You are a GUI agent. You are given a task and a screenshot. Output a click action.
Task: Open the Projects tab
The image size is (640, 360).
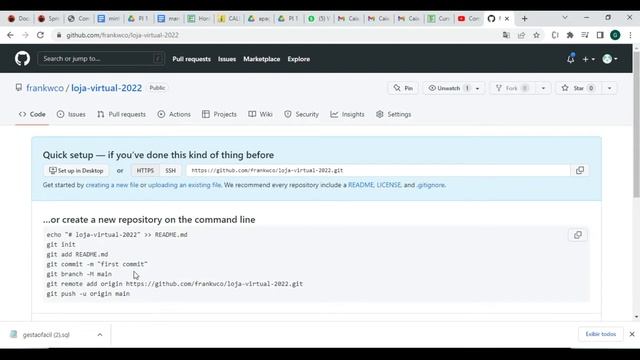click(x=219, y=114)
